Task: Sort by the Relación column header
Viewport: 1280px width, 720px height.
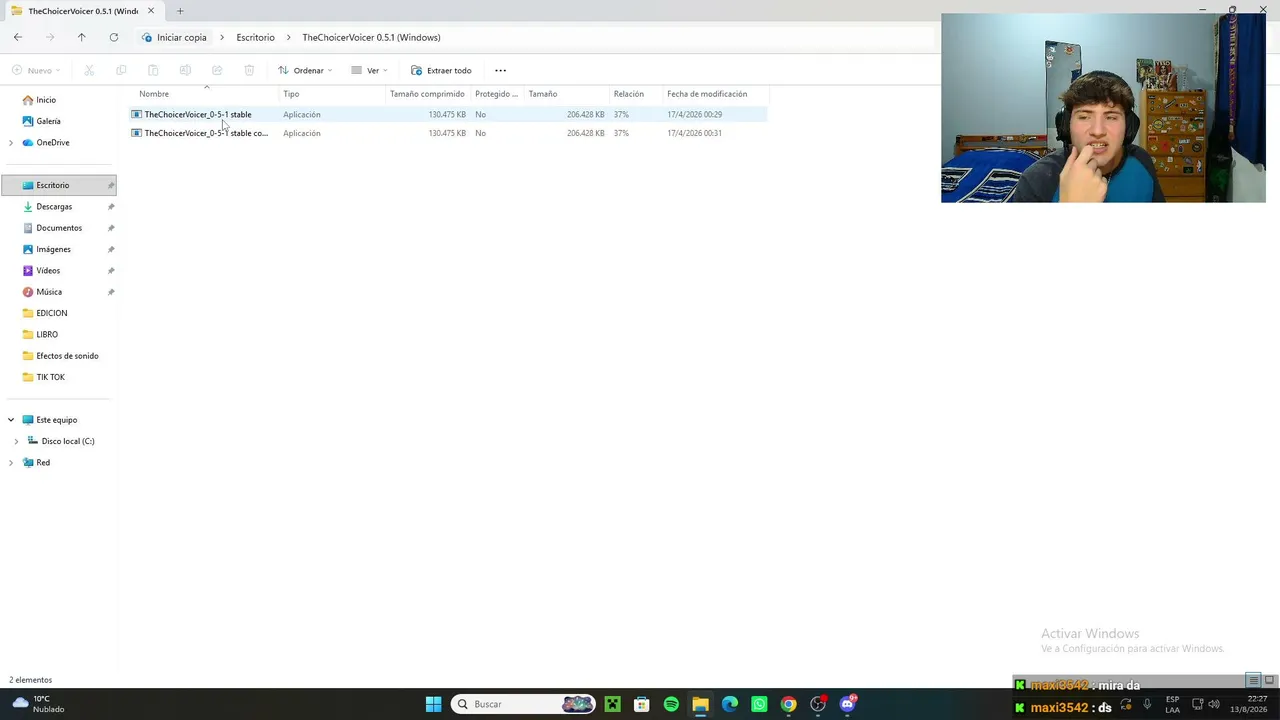Action: pos(629,94)
